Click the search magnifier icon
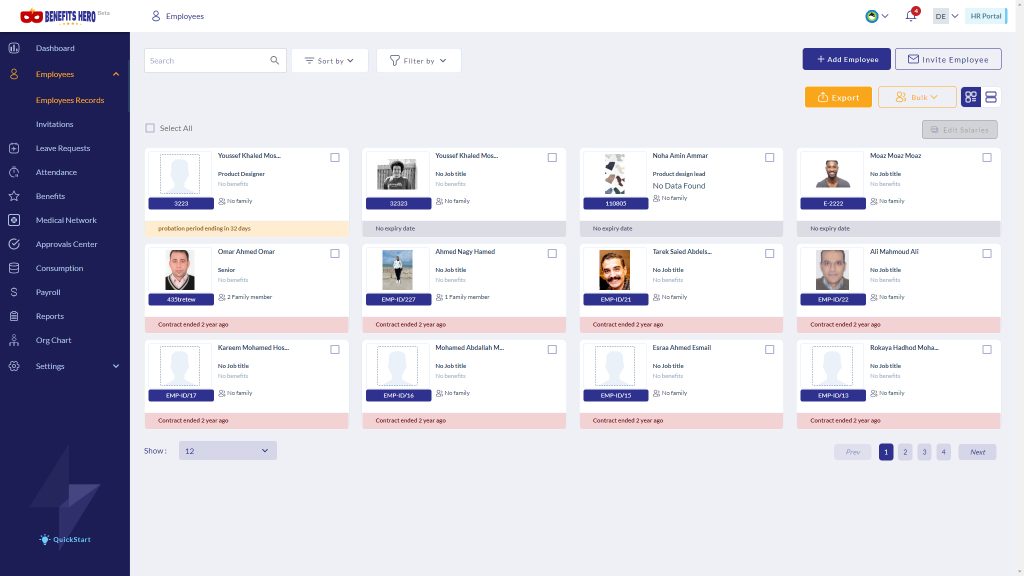This screenshot has width=1024, height=576. click(x=274, y=60)
